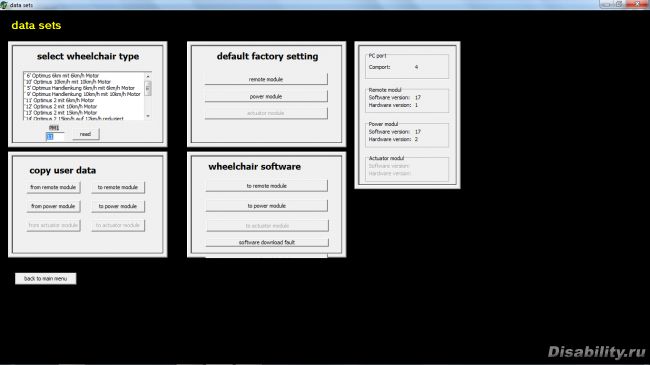
Task: Load wheelchair software to remote module
Action: (267, 186)
